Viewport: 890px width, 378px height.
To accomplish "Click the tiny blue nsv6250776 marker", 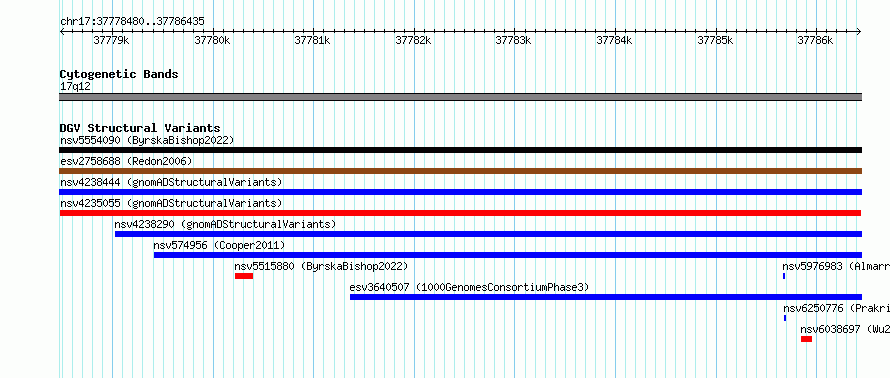I will pos(785,318).
